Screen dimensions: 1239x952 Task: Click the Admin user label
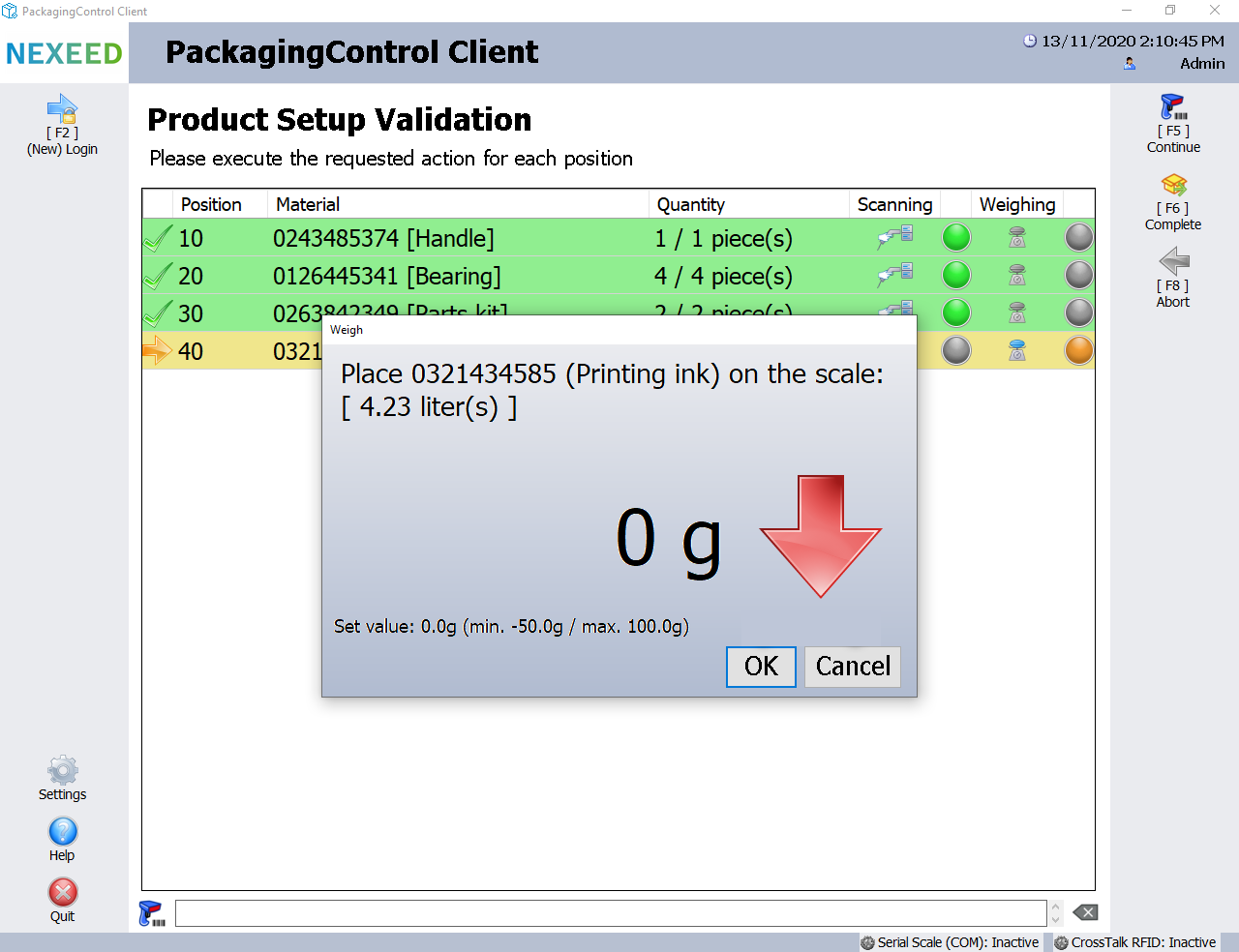(1201, 64)
